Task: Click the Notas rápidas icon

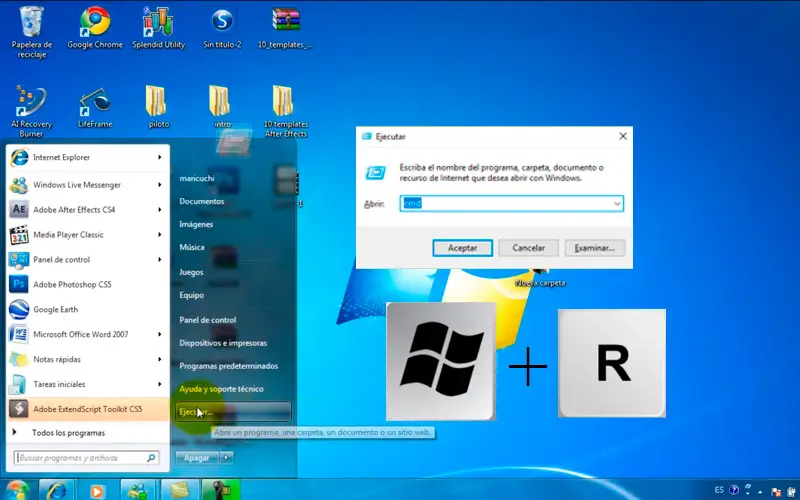Action: coord(19,359)
